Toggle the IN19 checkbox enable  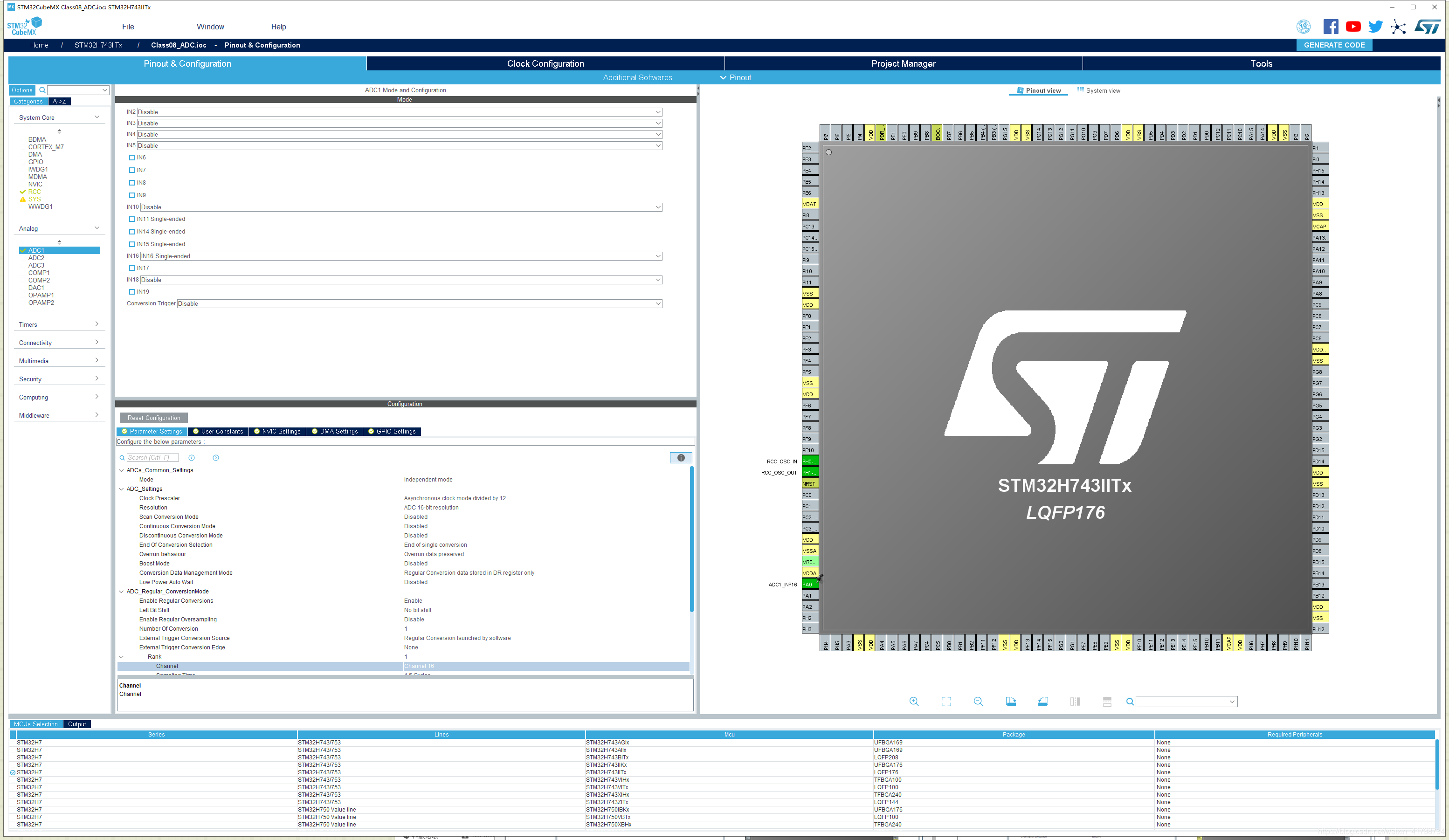coord(131,291)
